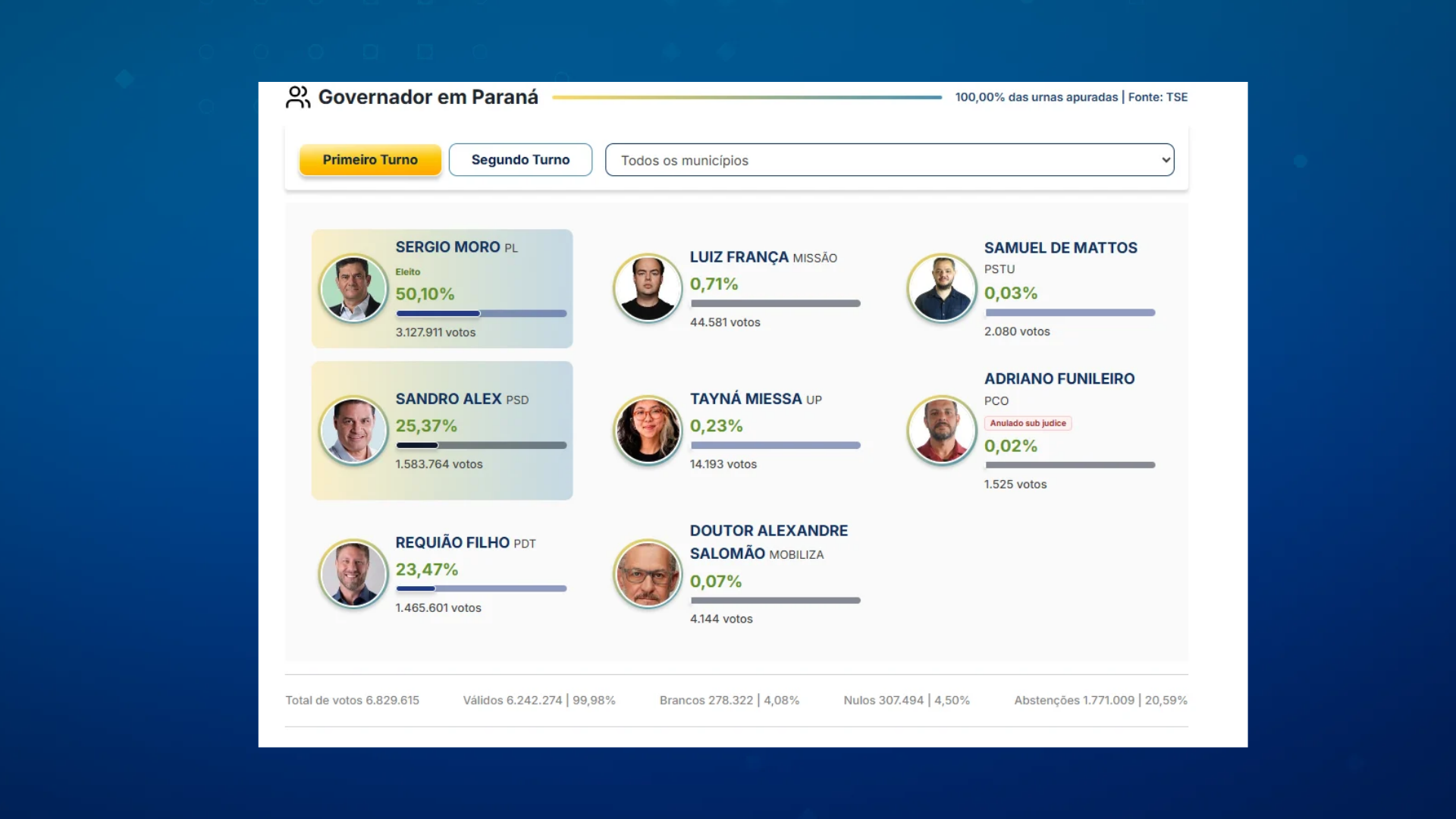Click the 1.583.764 votos count
This screenshot has height=819, width=1456.
[x=438, y=464]
